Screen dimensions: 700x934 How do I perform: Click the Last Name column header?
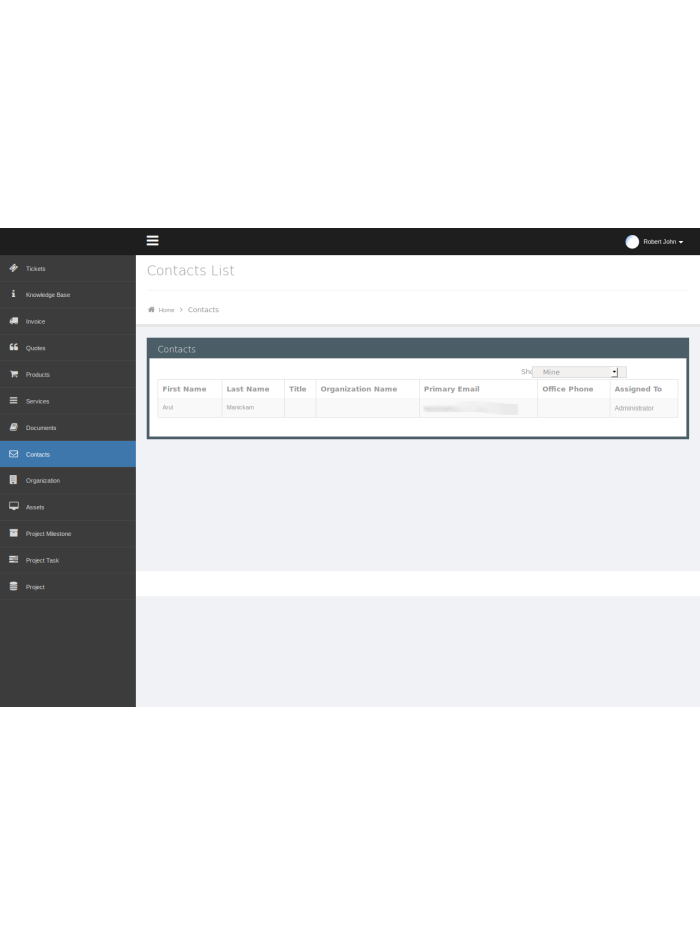click(248, 389)
